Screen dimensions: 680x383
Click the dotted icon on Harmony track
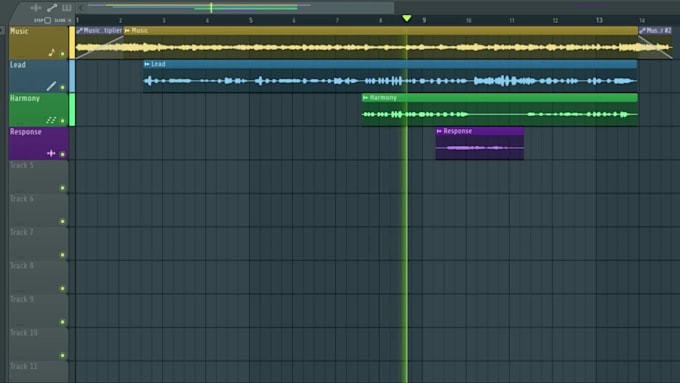51,120
